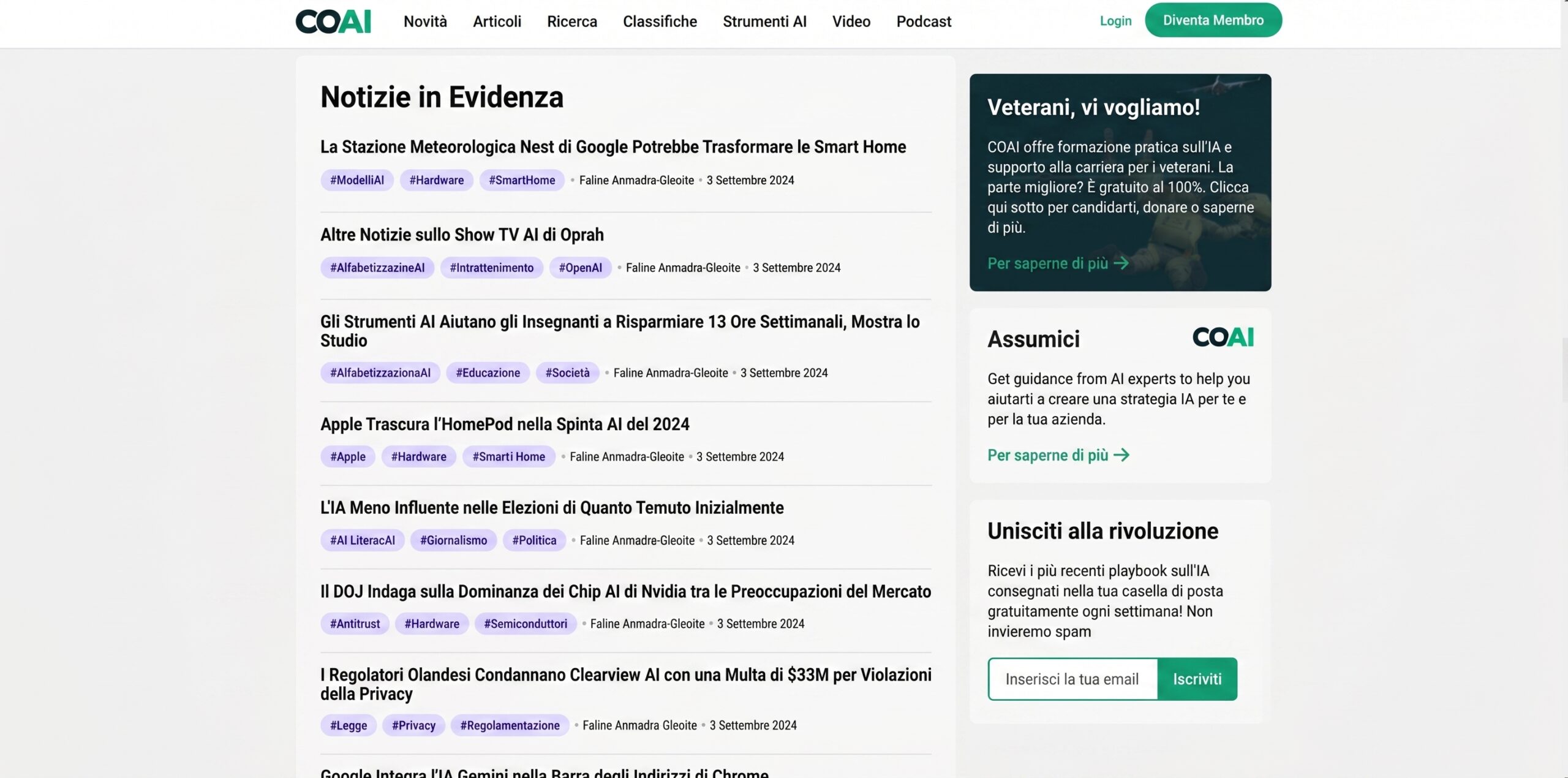Open Apple HomePod AI article

(x=505, y=424)
